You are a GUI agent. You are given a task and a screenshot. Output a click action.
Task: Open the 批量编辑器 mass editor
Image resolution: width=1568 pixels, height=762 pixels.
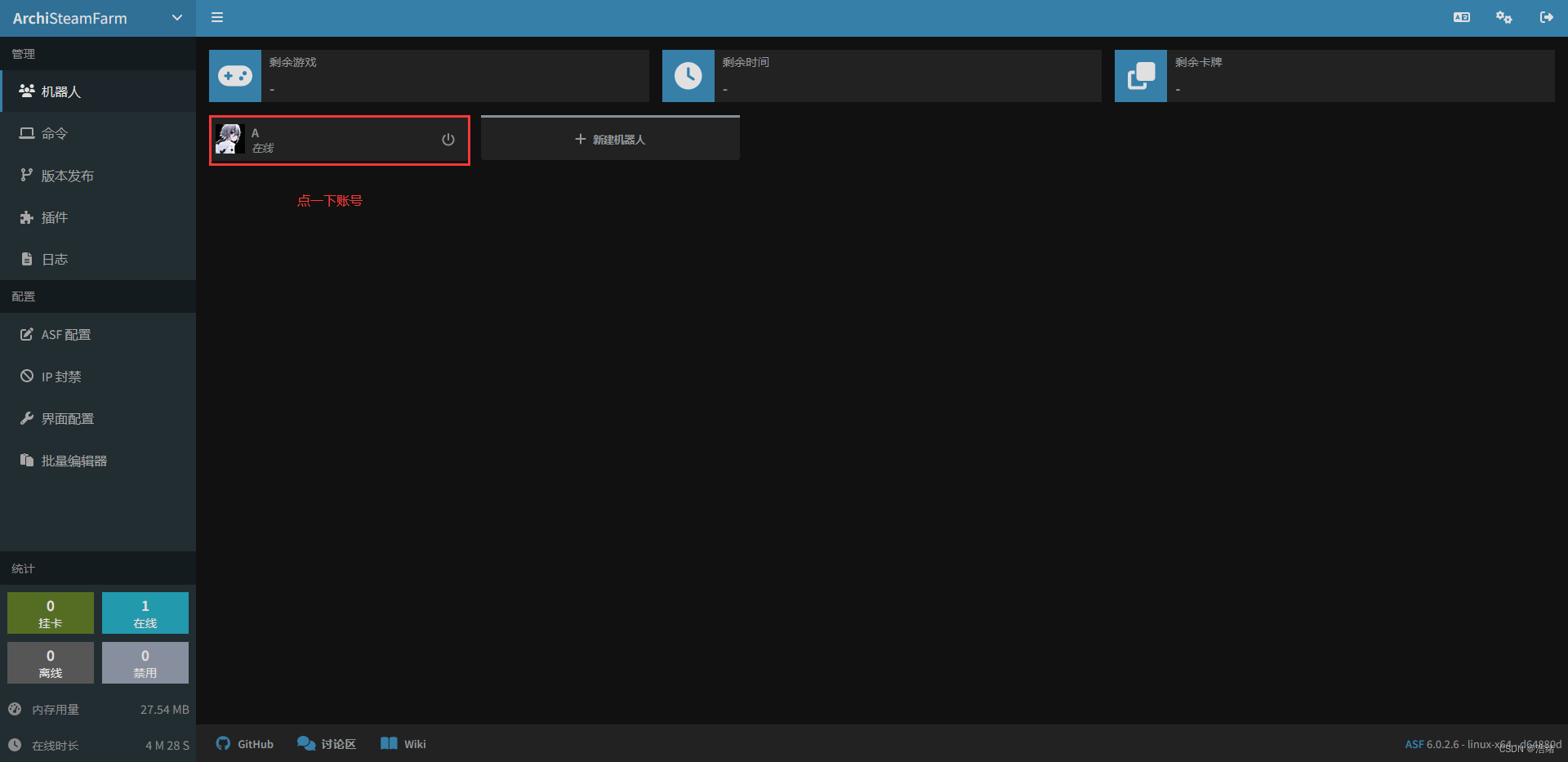point(73,461)
